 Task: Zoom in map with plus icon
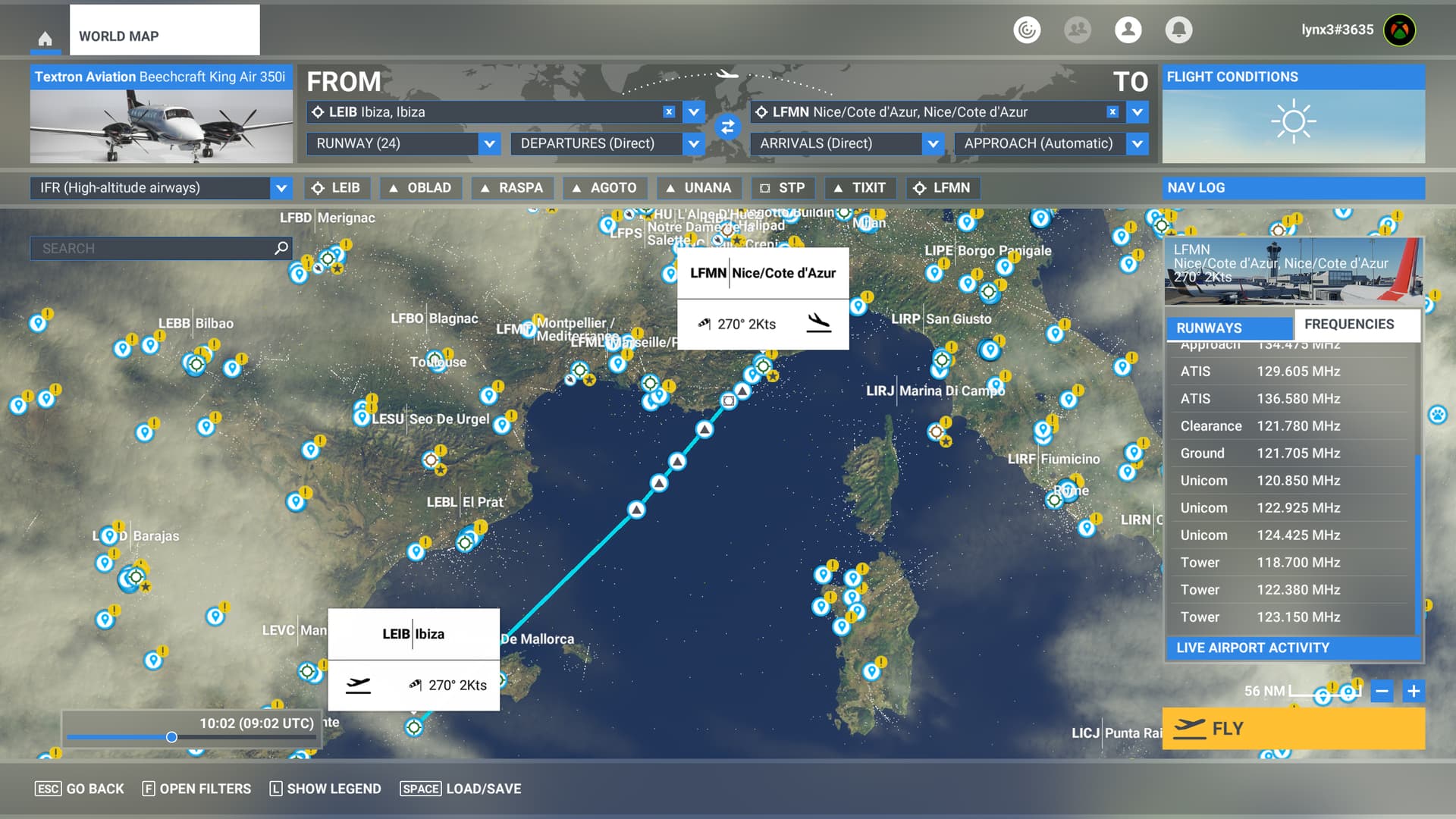[1414, 691]
